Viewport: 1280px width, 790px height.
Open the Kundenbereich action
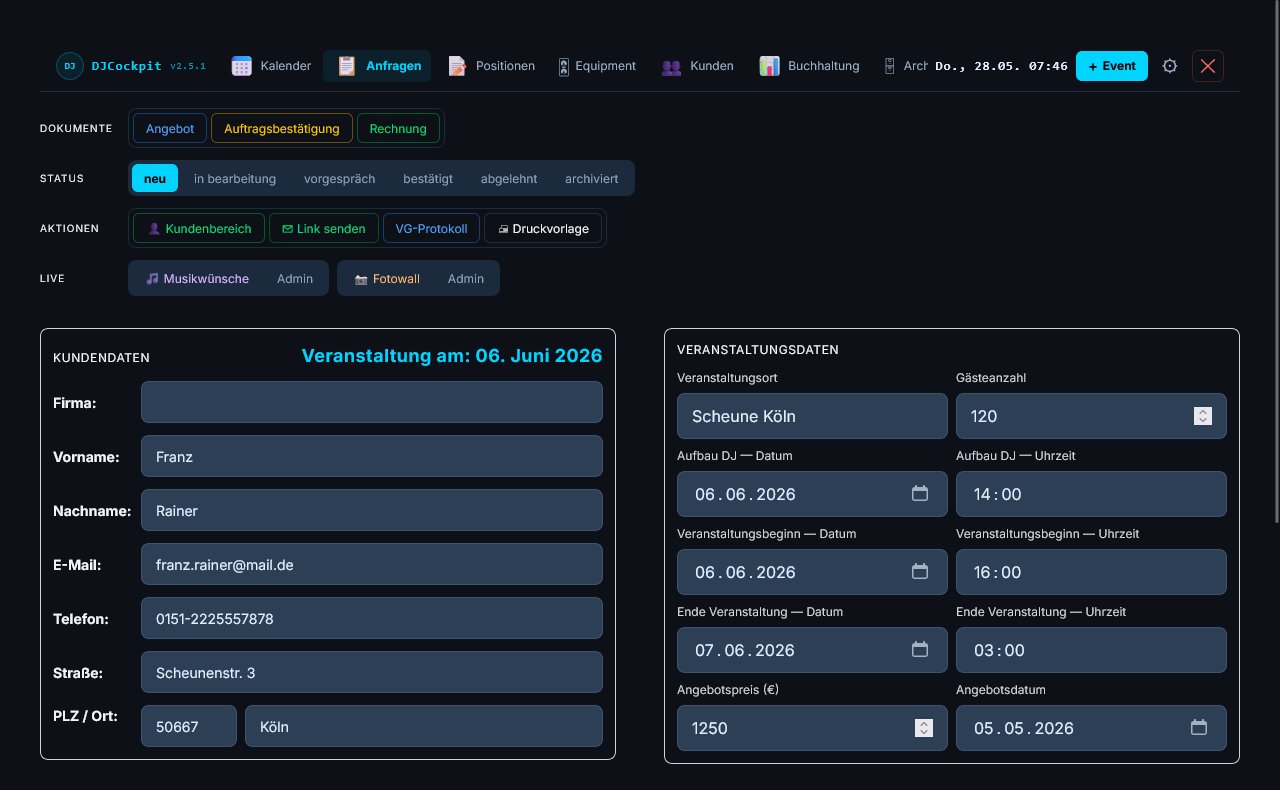coord(199,228)
